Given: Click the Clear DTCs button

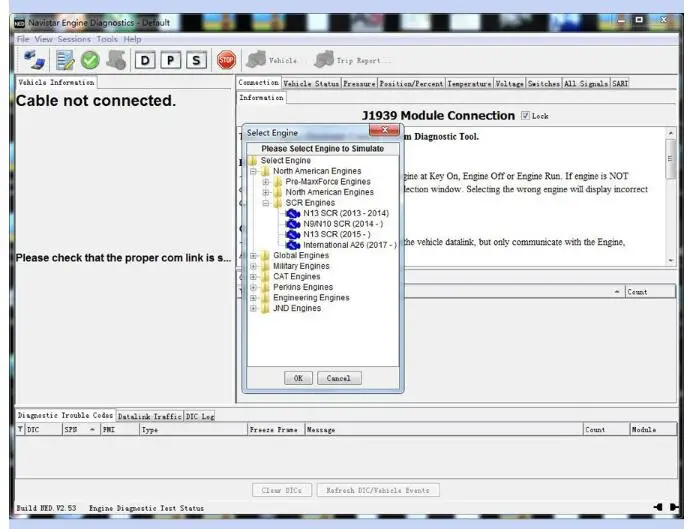Looking at the screenshot, I should [282, 490].
